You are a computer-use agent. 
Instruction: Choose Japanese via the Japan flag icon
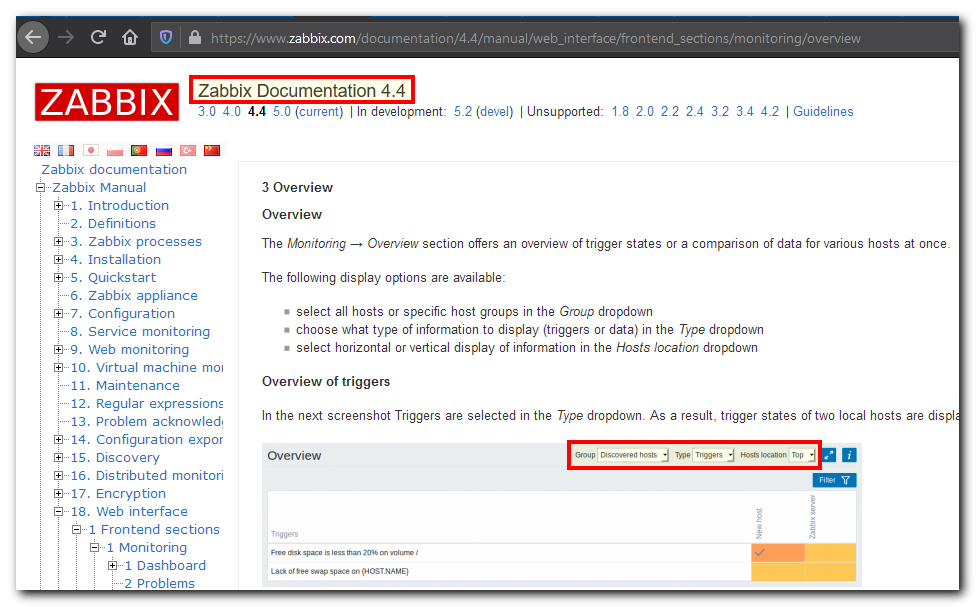(90, 150)
